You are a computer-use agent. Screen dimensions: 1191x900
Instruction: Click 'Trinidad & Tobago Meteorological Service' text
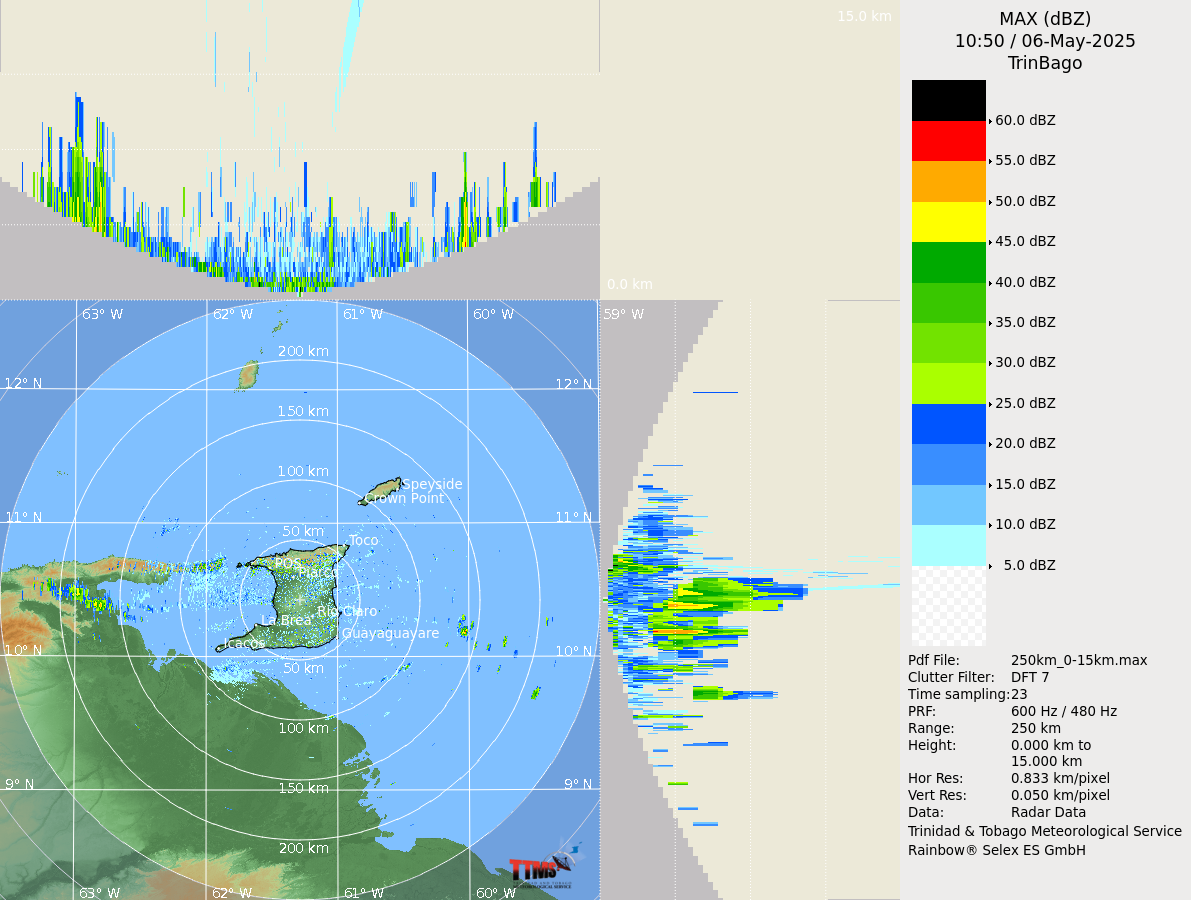1044,831
